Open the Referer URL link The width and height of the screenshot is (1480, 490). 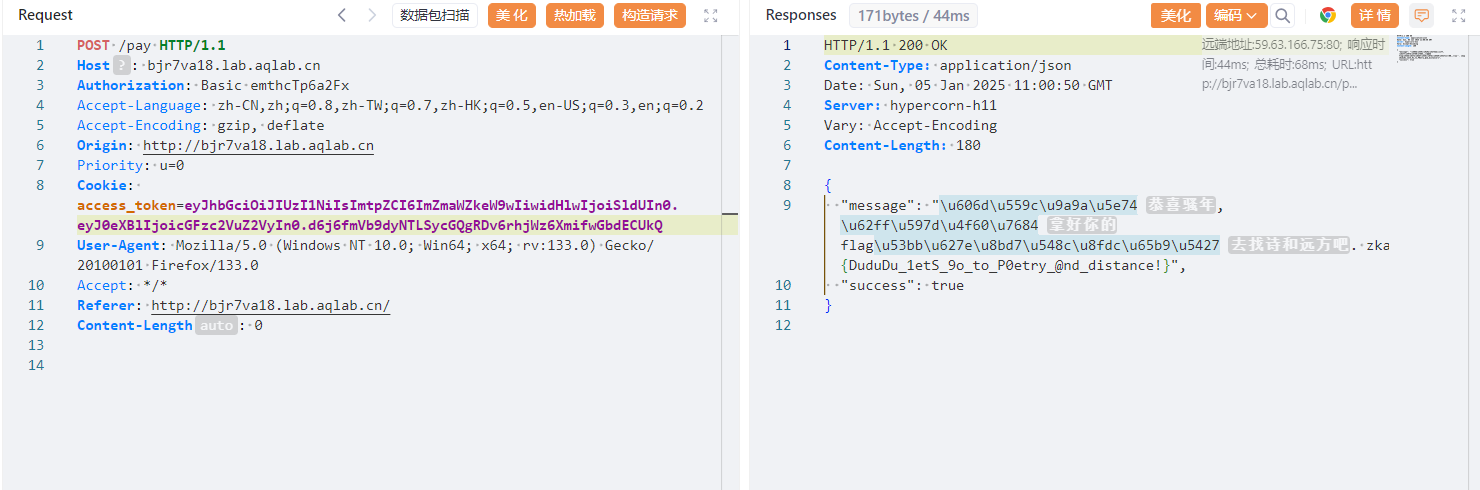click(270, 306)
